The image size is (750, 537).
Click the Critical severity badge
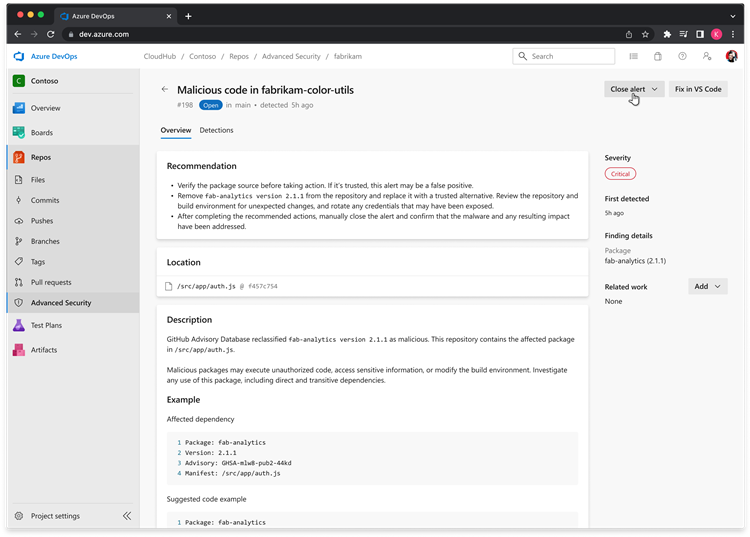(x=620, y=174)
